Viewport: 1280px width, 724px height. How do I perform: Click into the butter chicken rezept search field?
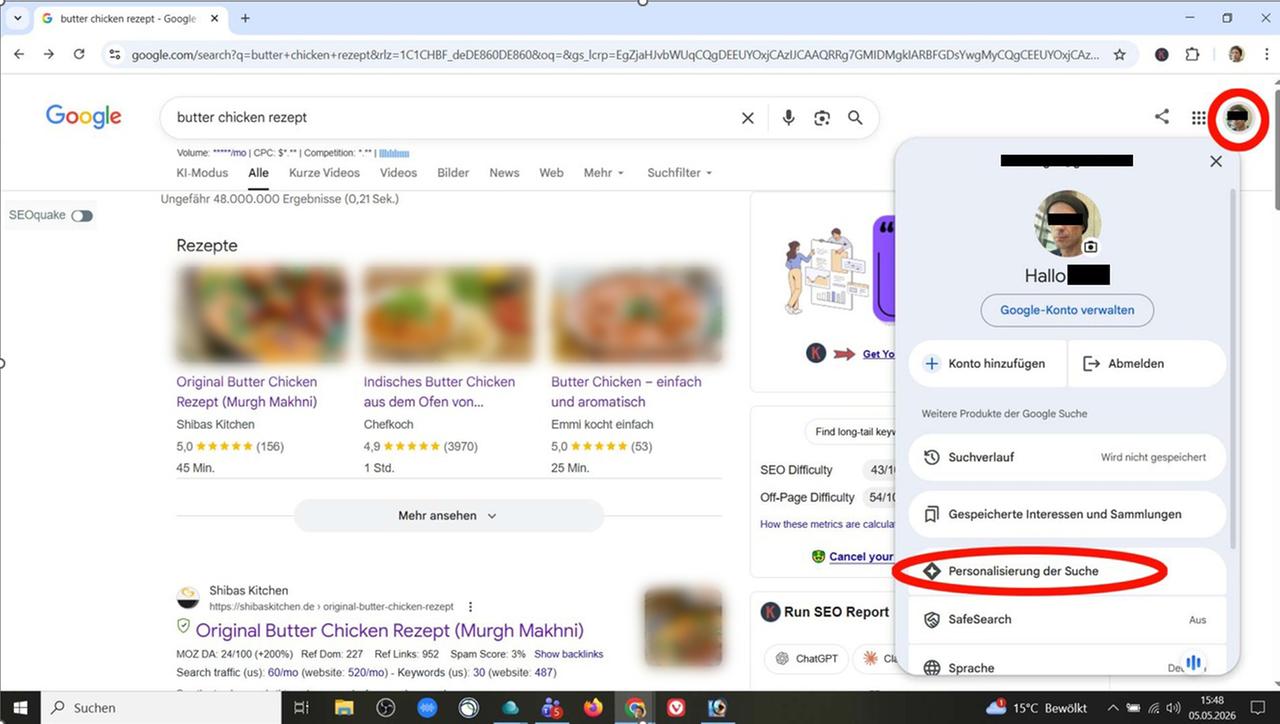point(448,118)
